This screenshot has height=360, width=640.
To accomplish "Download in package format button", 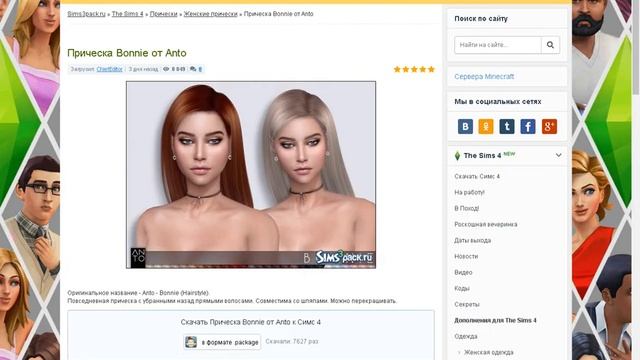I will tap(222, 342).
